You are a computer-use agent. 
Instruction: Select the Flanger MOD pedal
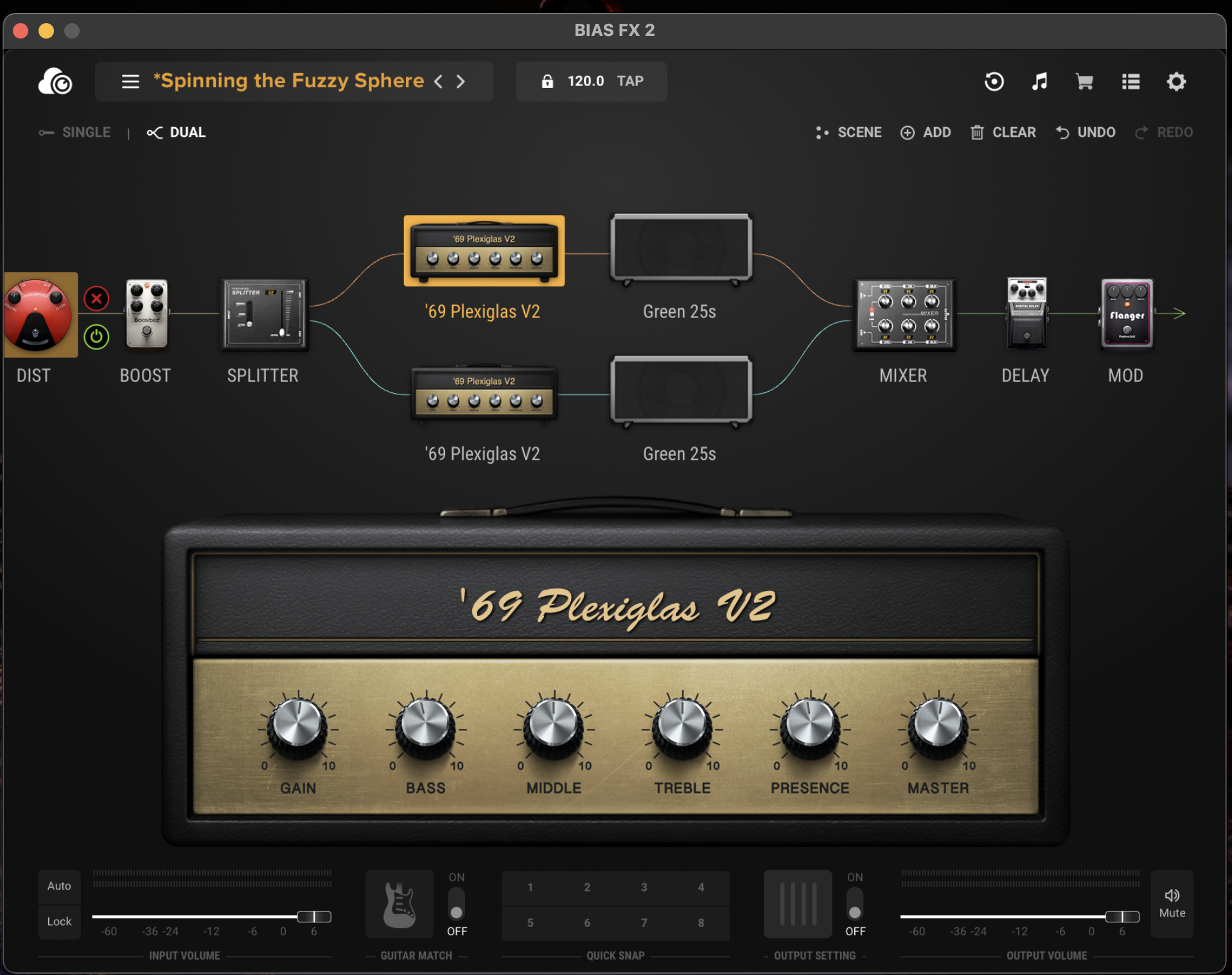1126,314
